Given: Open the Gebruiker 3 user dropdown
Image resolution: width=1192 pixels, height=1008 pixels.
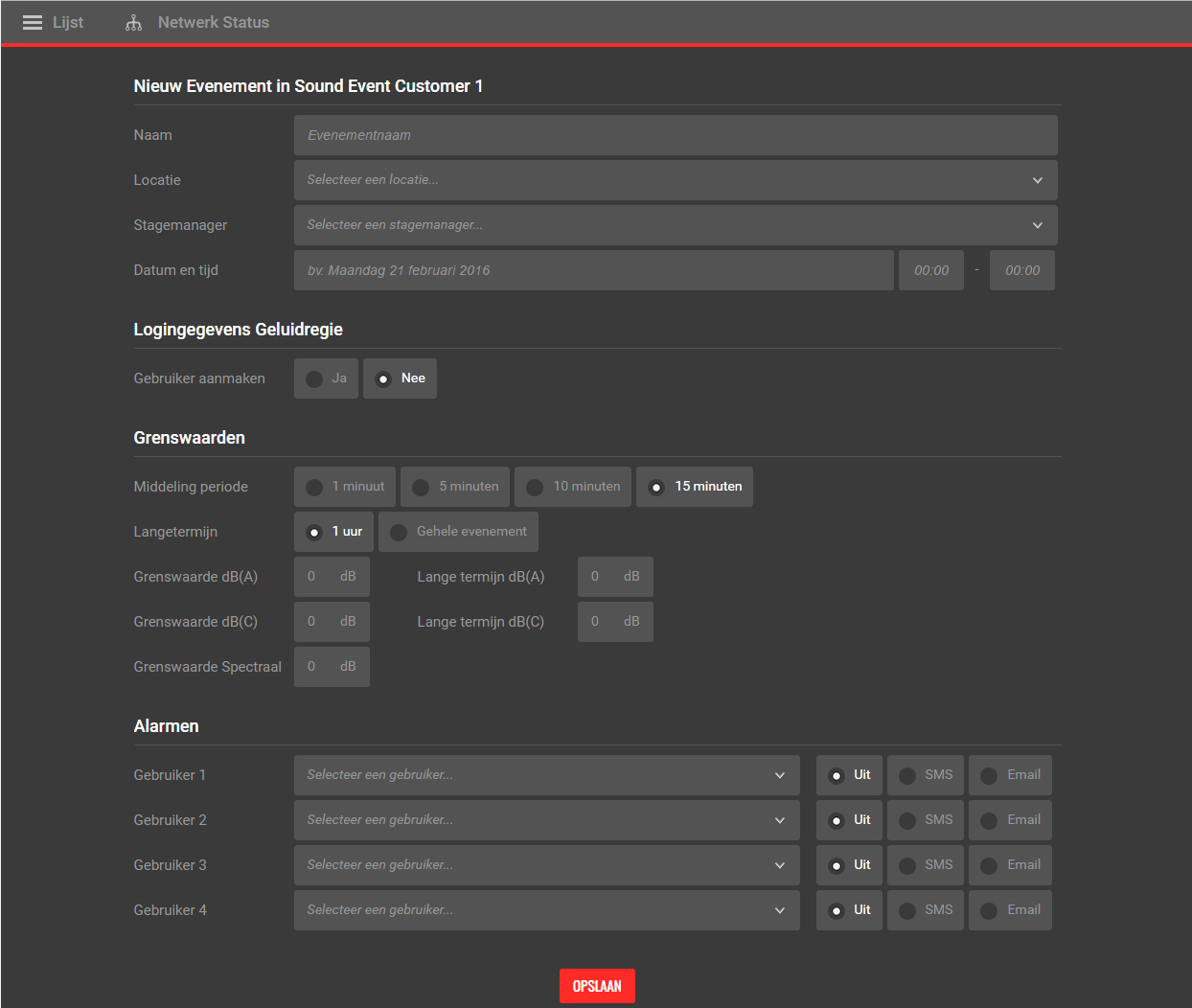Looking at the screenshot, I should 546,865.
